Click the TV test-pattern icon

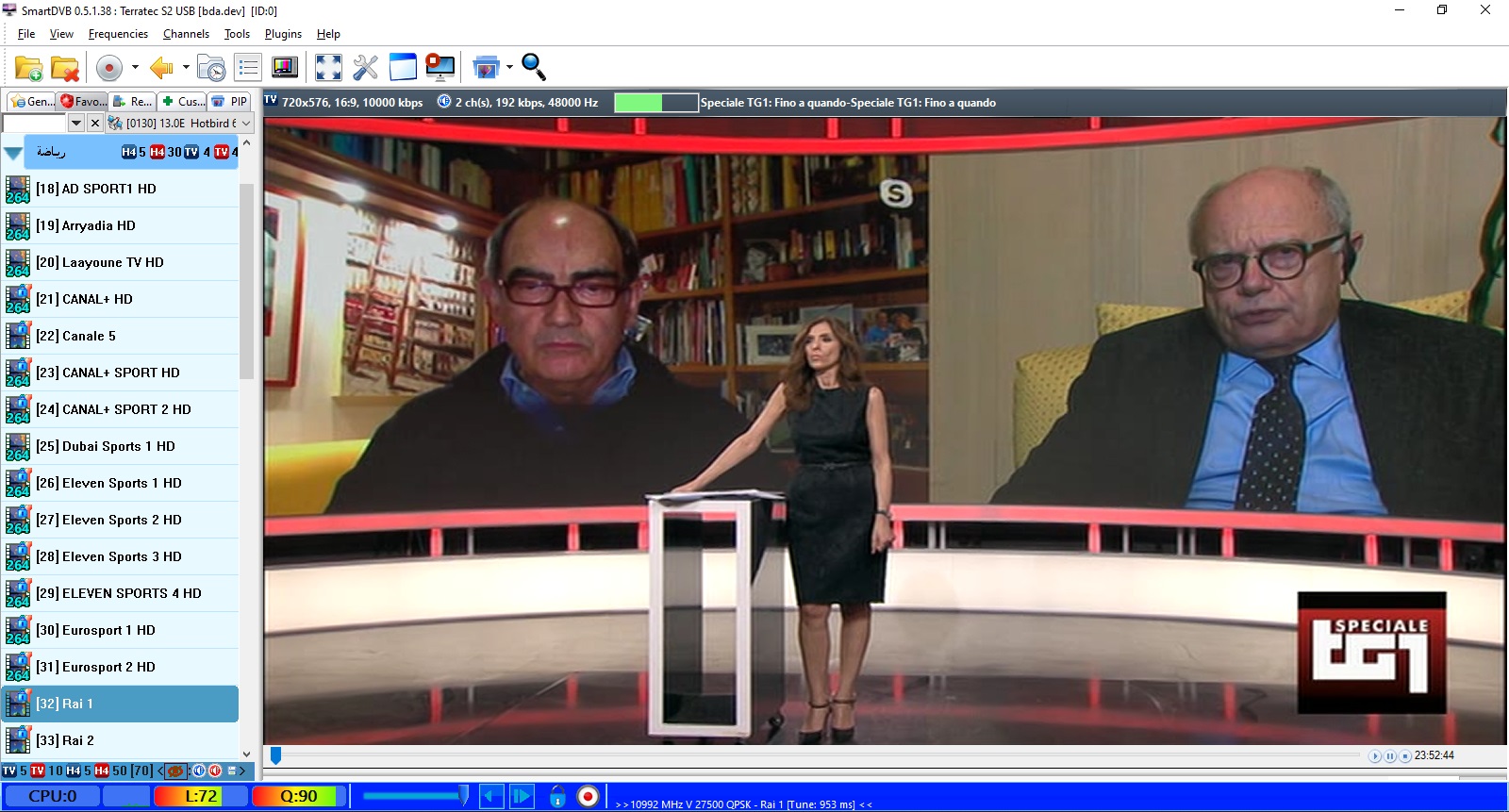[285, 68]
